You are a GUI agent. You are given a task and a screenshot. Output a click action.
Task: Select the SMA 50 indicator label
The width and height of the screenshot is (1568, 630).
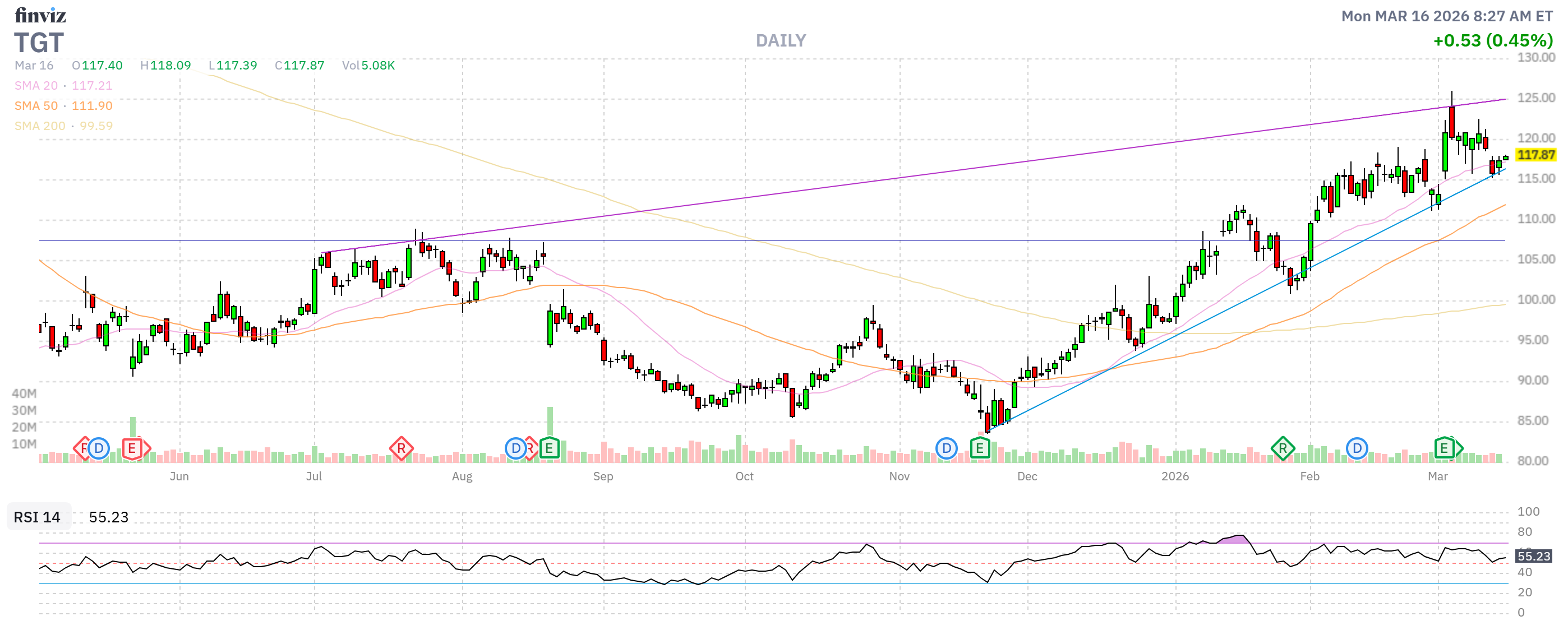(36, 106)
